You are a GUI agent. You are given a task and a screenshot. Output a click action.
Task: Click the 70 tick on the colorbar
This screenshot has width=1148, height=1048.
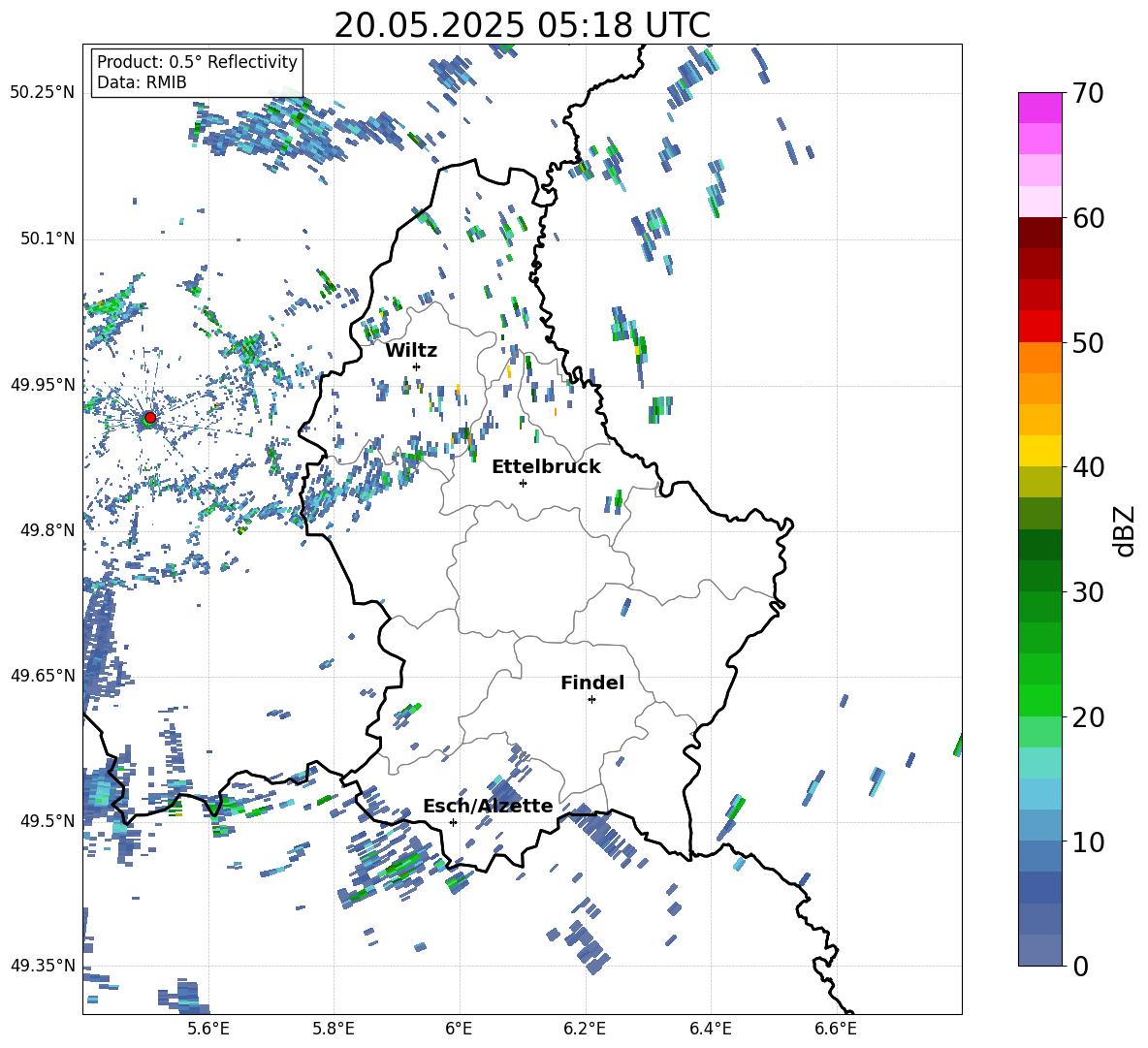(x=1088, y=94)
